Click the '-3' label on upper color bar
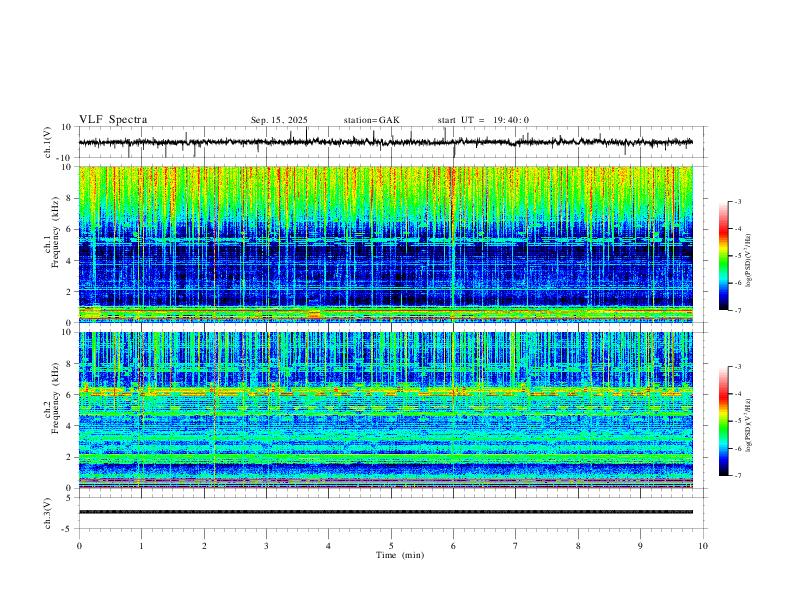 (x=738, y=201)
